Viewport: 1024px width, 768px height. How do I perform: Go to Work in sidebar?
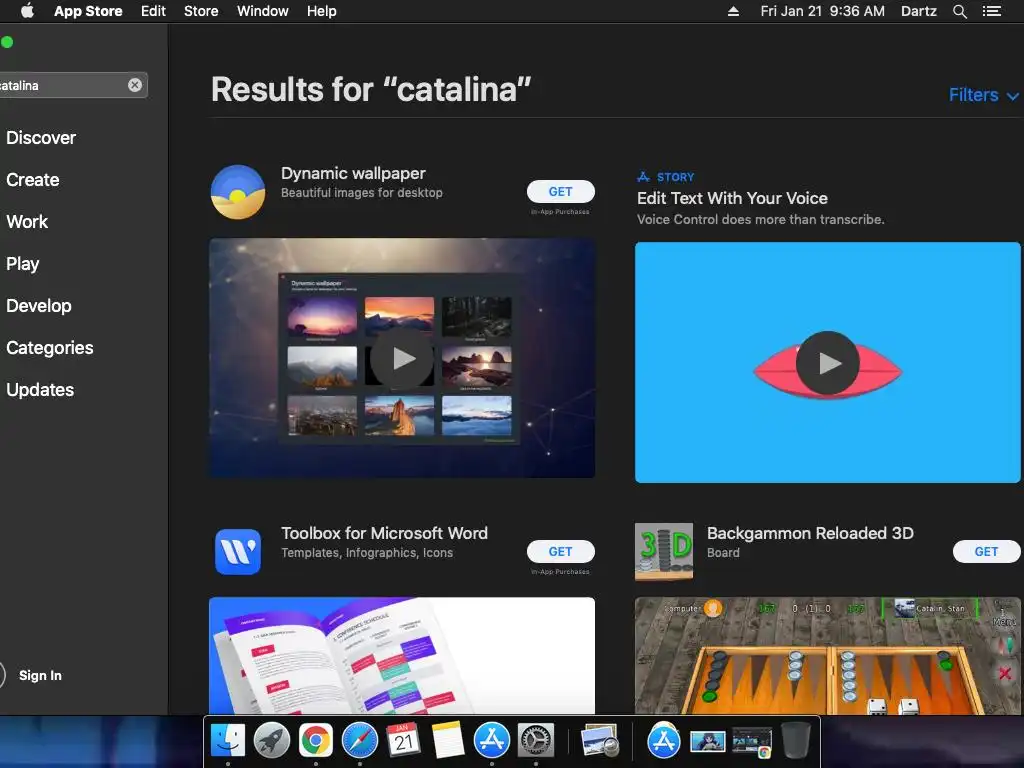(27, 221)
